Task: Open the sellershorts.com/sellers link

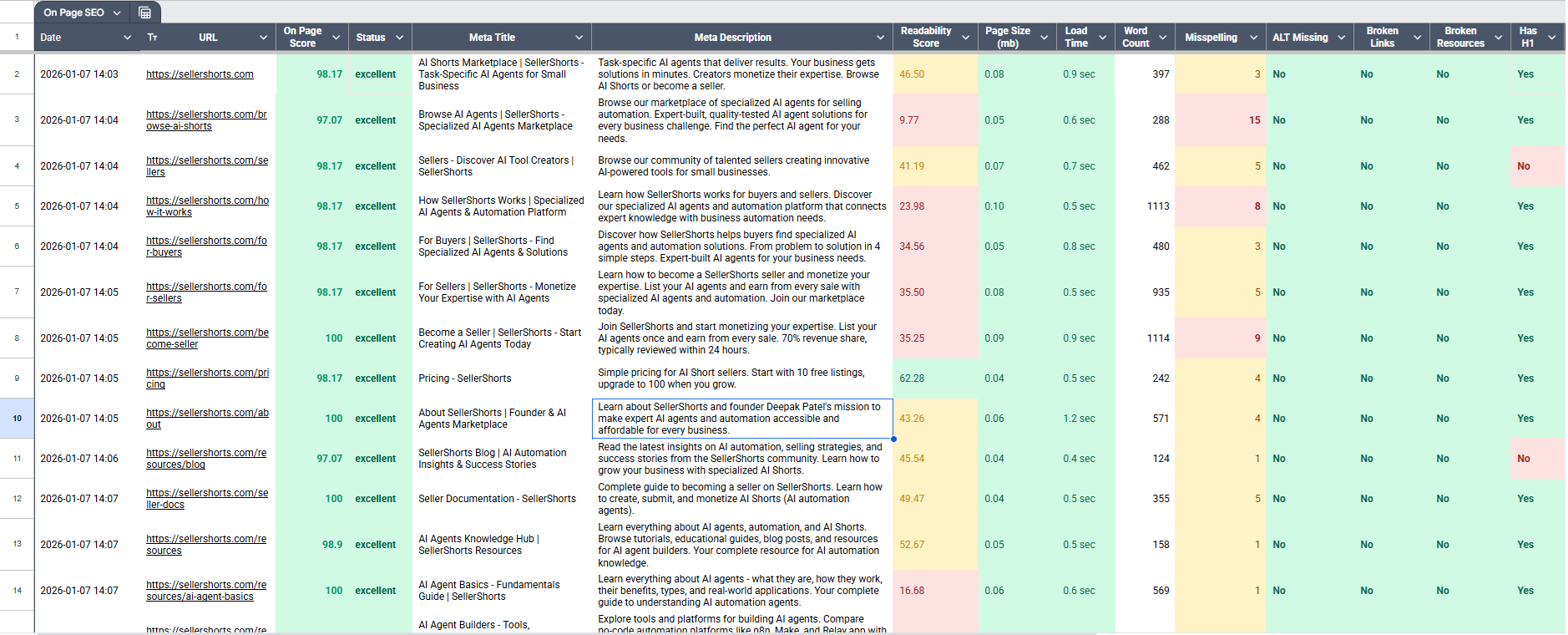Action: tap(207, 166)
